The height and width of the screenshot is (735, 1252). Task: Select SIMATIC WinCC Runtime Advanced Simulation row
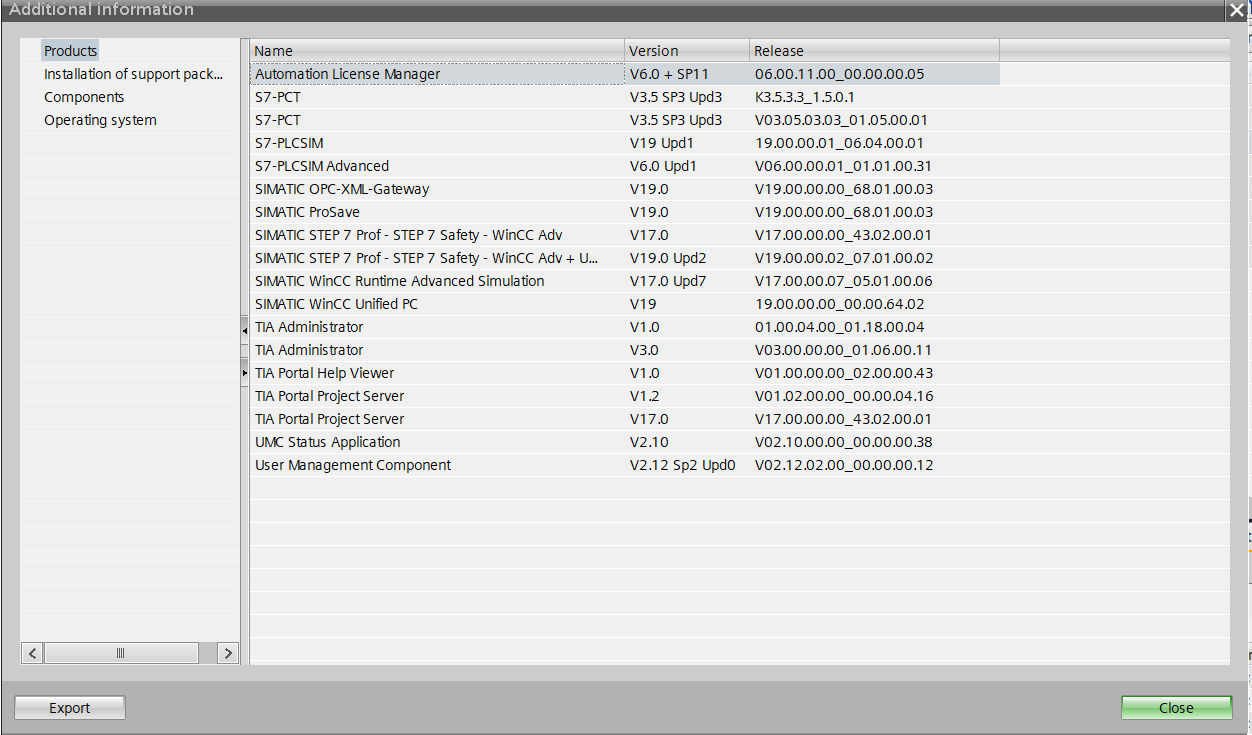coord(625,281)
